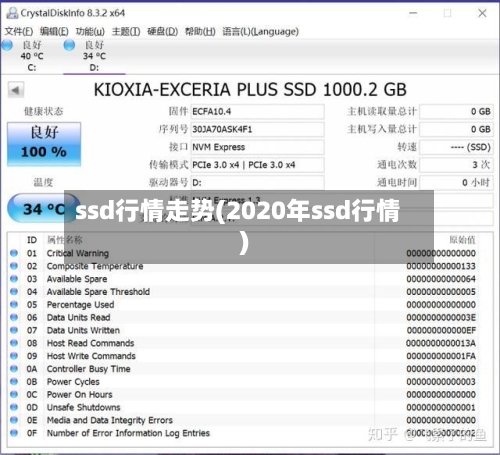Click status dot for 03 Available Spare

(x=14, y=279)
